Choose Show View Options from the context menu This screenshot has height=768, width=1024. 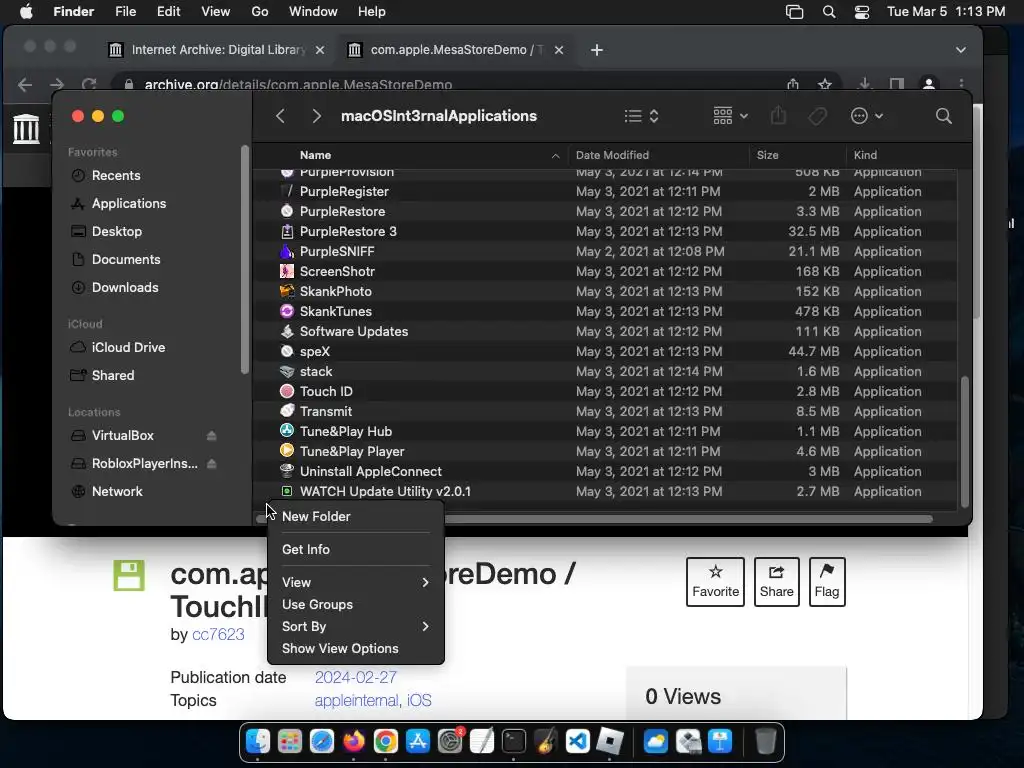click(x=356, y=648)
